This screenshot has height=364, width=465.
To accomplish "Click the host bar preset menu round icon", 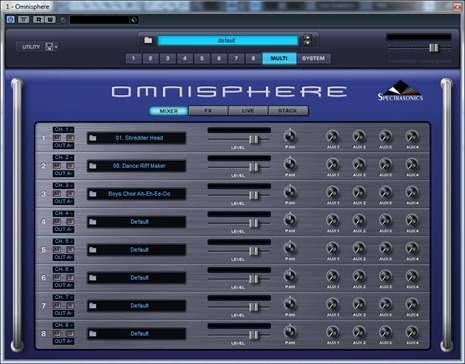I will (134, 20).
